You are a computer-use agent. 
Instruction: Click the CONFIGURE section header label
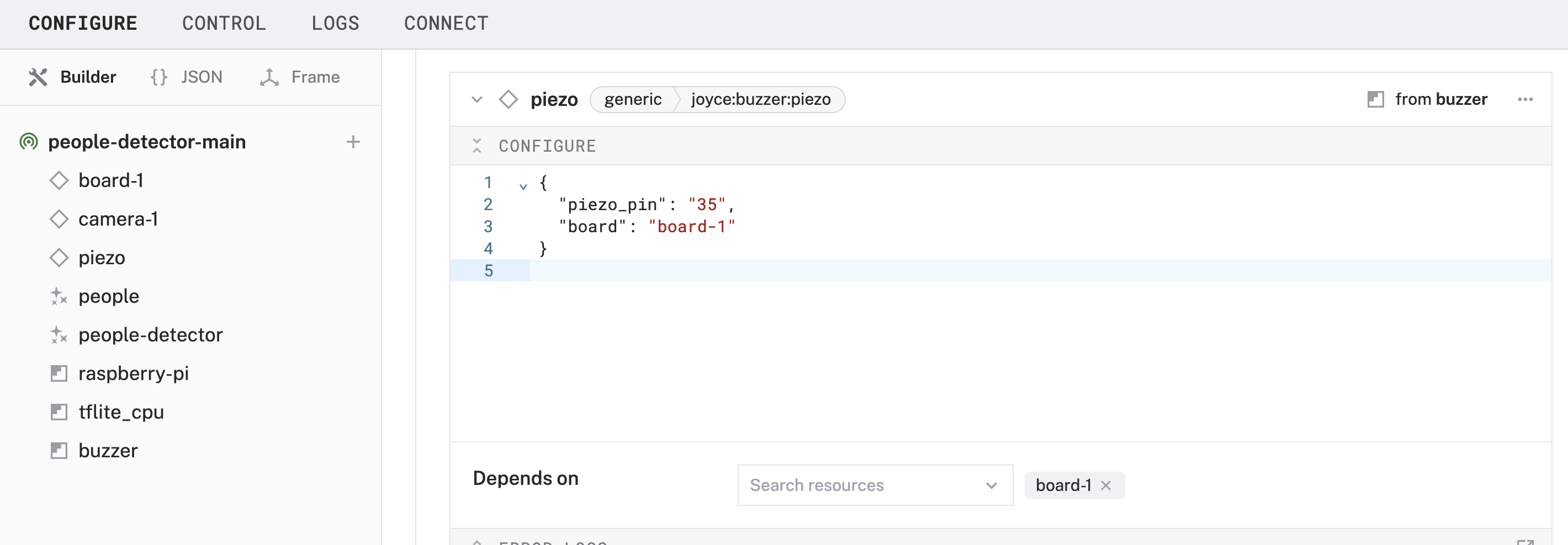click(x=547, y=146)
